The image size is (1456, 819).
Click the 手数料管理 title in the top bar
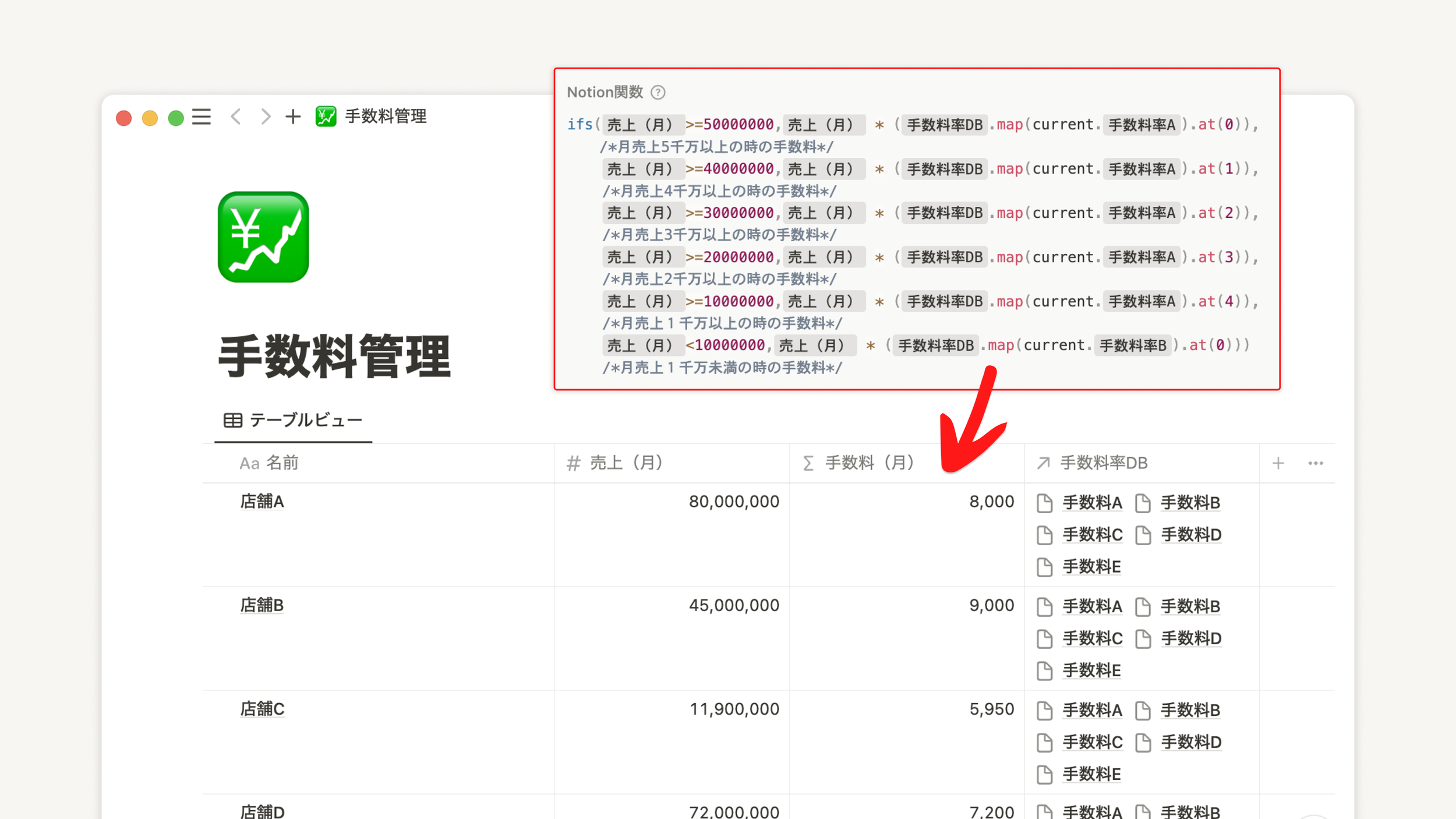click(x=385, y=117)
